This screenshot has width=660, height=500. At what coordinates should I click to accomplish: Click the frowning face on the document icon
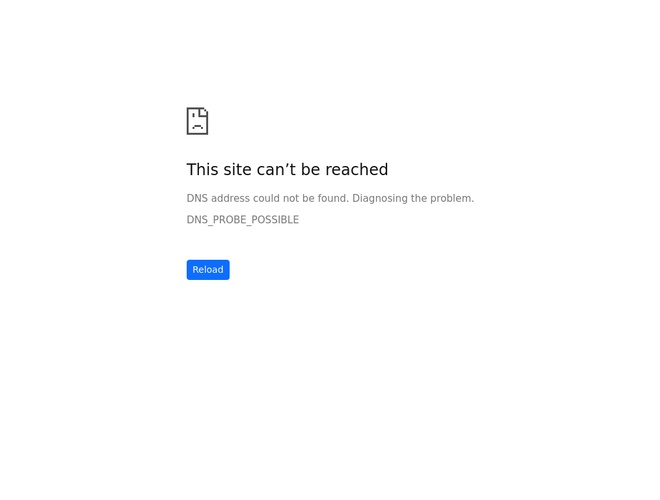click(x=197, y=123)
